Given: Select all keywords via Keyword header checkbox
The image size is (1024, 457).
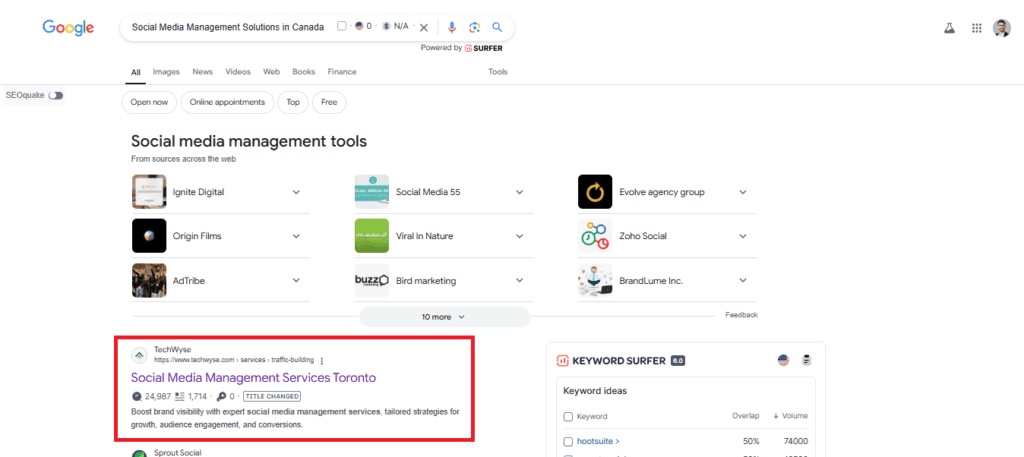Looking at the screenshot, I should pyautogui.click(x=569, y=416).
